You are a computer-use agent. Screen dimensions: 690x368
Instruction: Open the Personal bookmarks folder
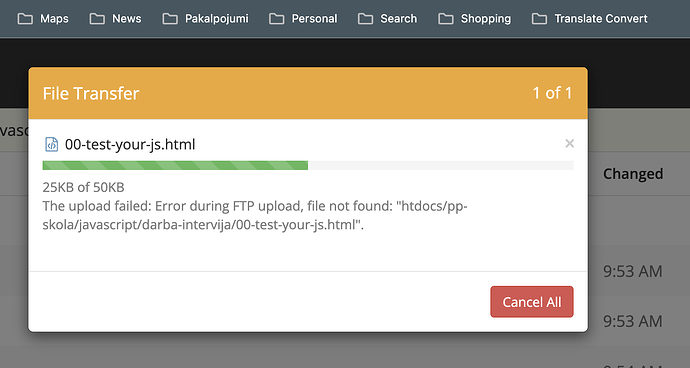303,18
